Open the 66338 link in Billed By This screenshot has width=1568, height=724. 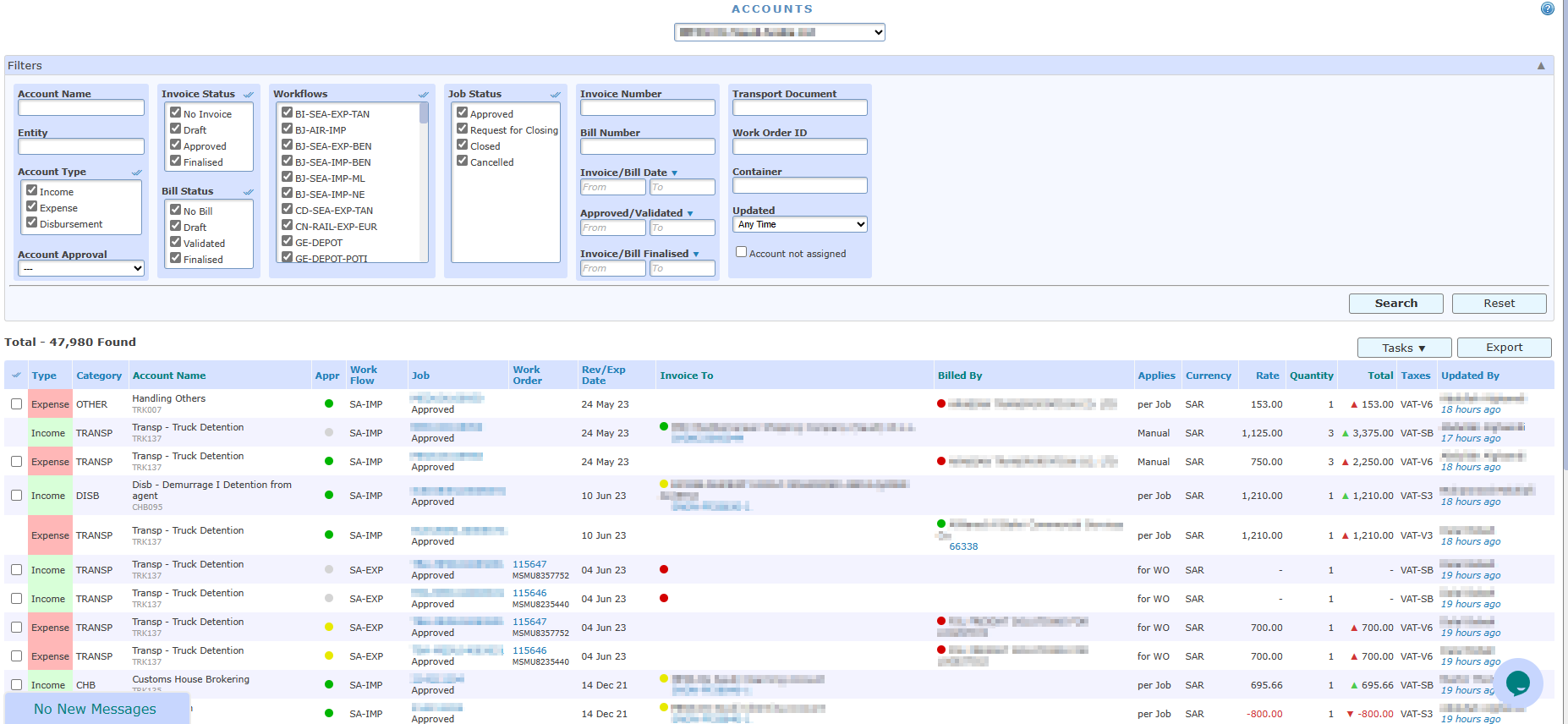point(963,546)
